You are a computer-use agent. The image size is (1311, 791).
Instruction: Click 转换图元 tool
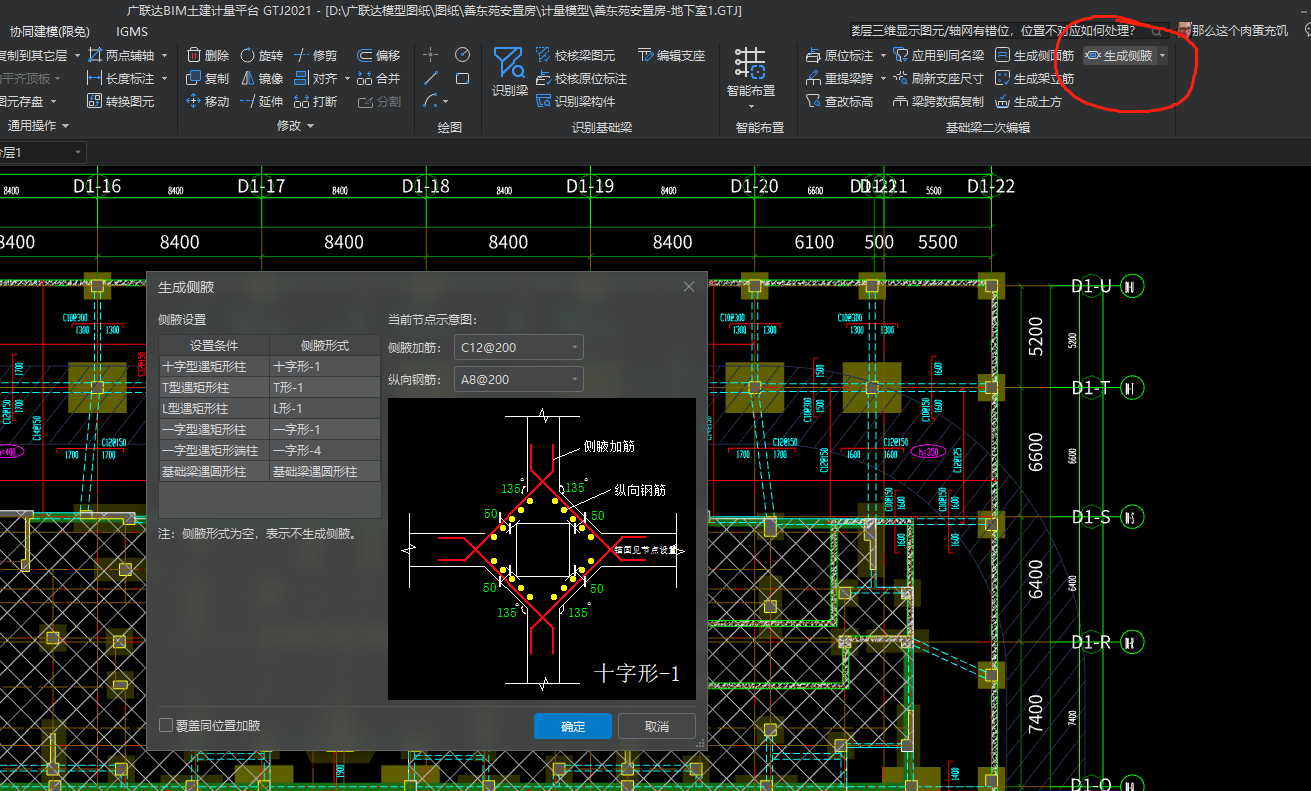pyautogui.click(x=121, y=101)
